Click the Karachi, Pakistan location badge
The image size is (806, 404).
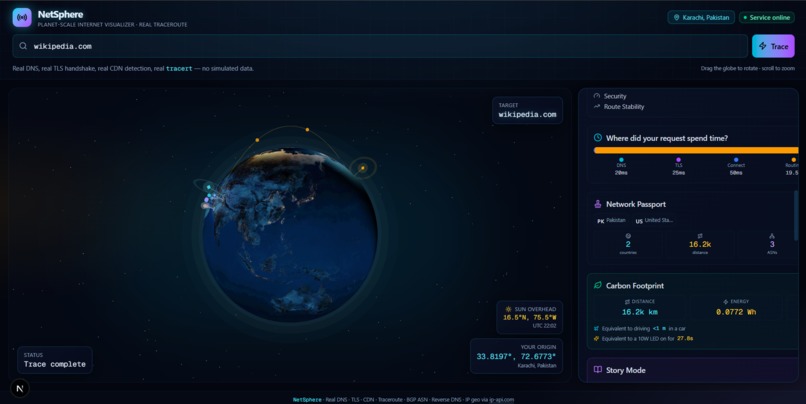[x=701, y=17]
